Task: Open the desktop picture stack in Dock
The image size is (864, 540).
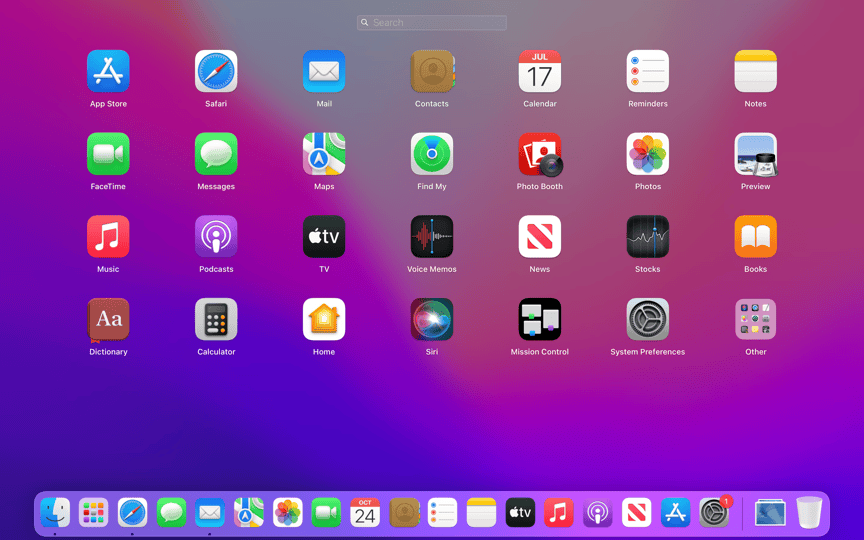Action: click(770, 513)
